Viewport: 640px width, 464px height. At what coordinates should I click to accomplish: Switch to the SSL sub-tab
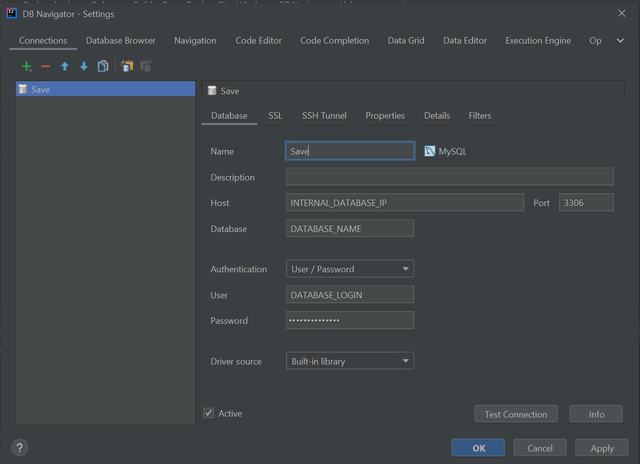click(275, 115)
